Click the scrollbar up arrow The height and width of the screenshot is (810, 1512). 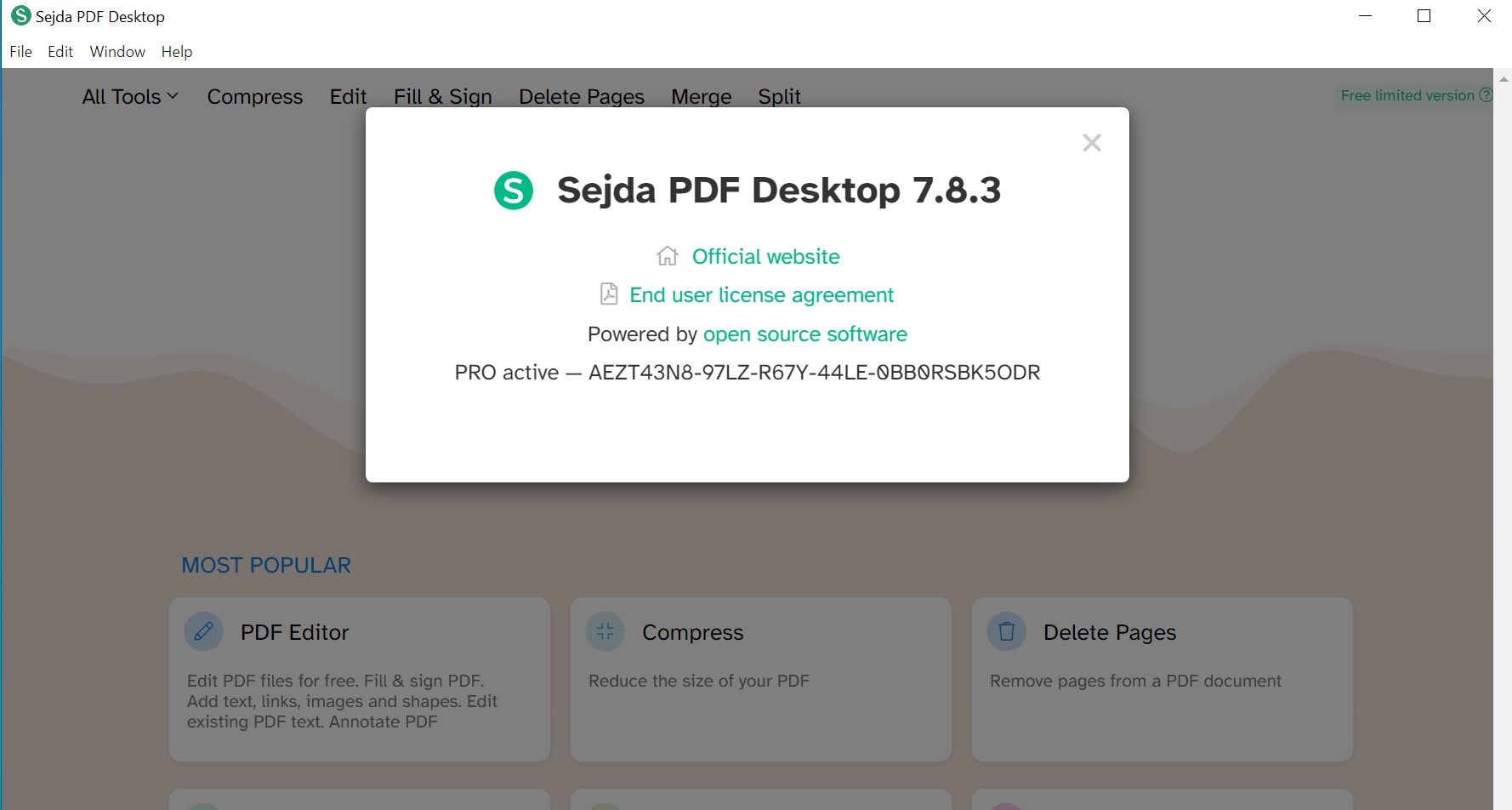[1503, 78]
